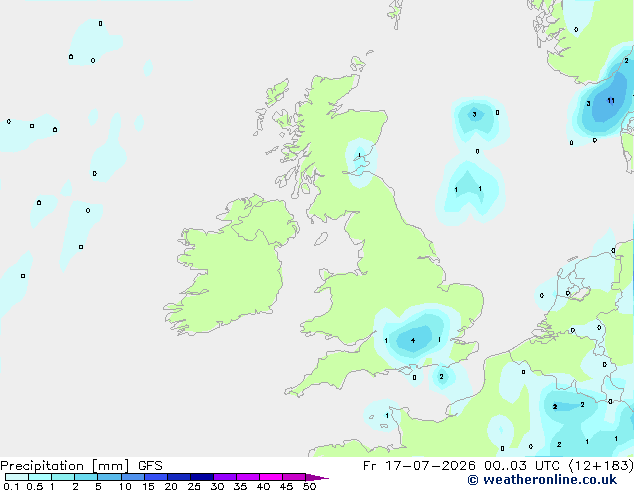The image size is (634, 490).
Task: Click the 25–30 mm navy legend swatch
Action: click(202, 477)
